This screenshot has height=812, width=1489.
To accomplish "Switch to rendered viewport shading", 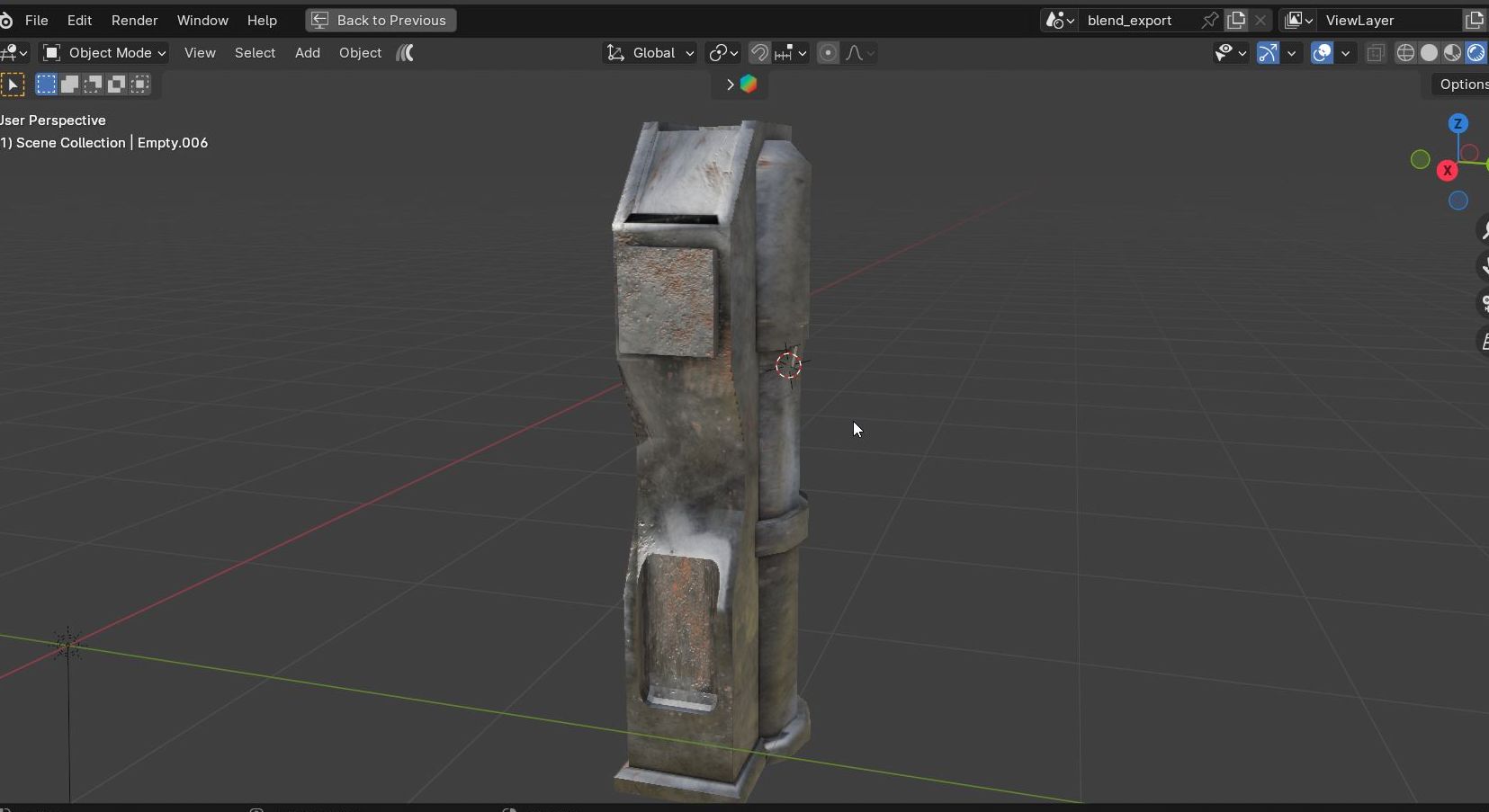I will pyautogui.click(x=1476, y=53).
